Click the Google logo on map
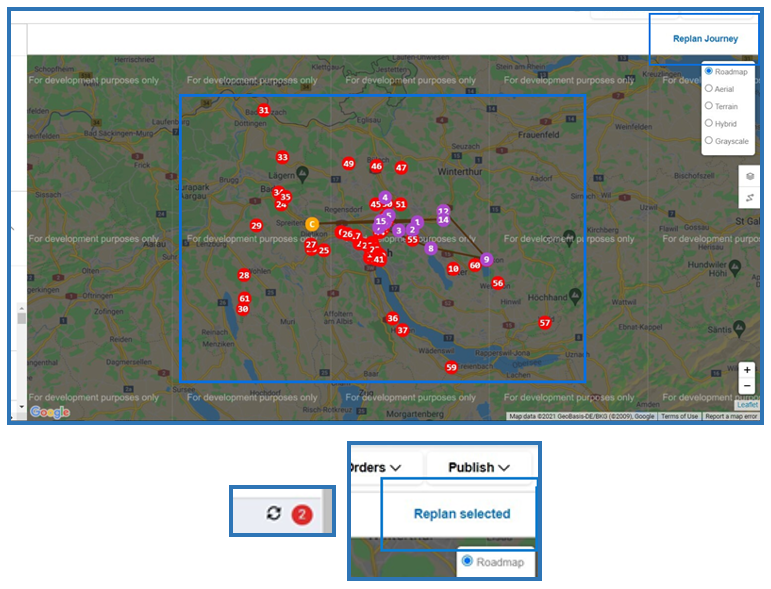Screen dimensions: 771x589 tap(50, 412)
